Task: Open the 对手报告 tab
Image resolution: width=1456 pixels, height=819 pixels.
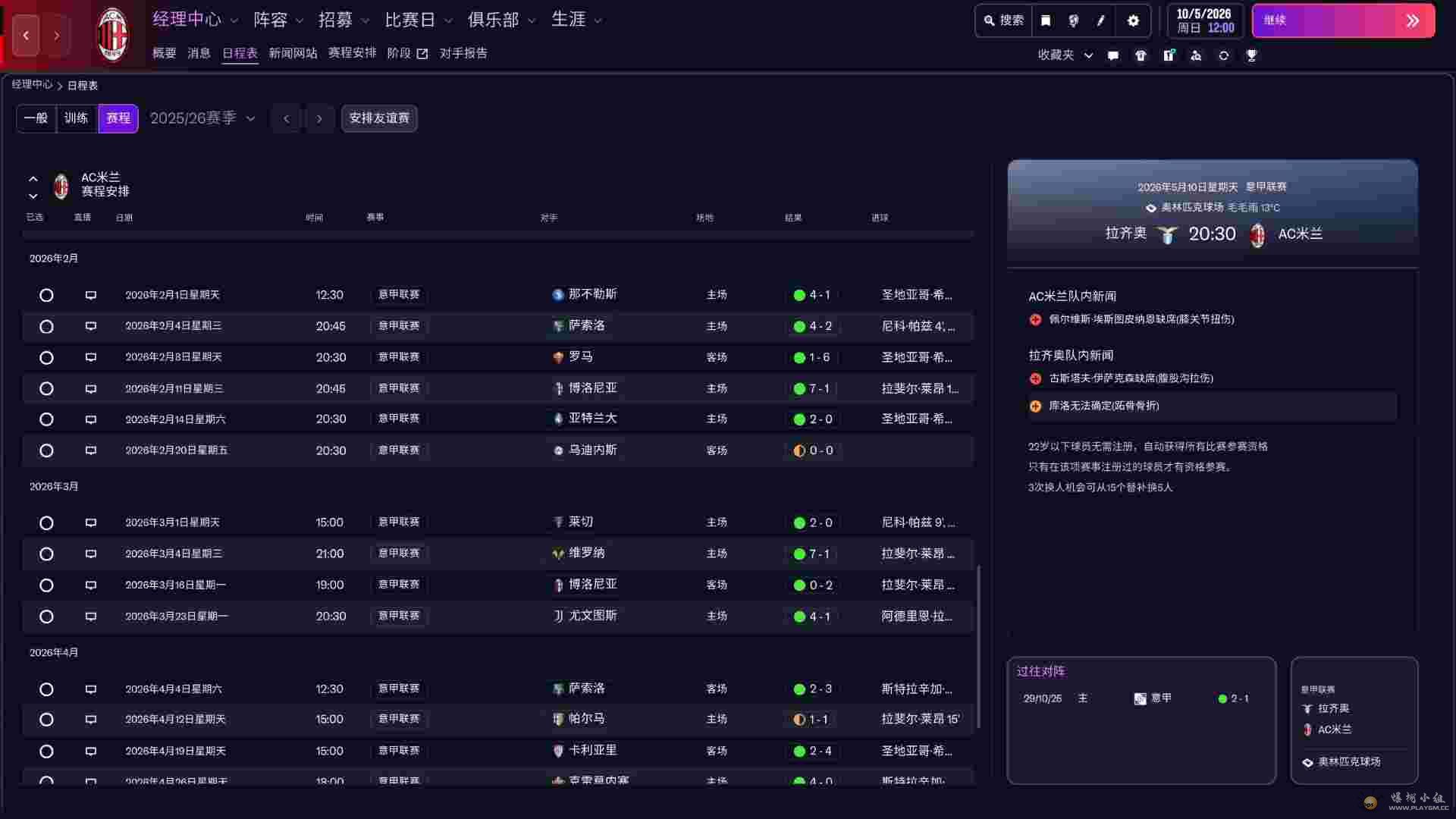Action: tap(463, 53)
